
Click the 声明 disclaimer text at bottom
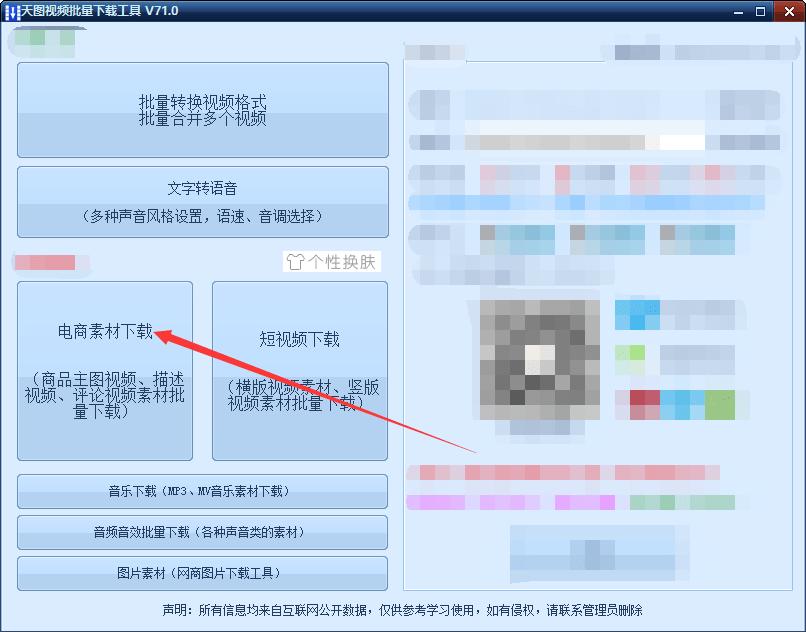tap(403, 609)
